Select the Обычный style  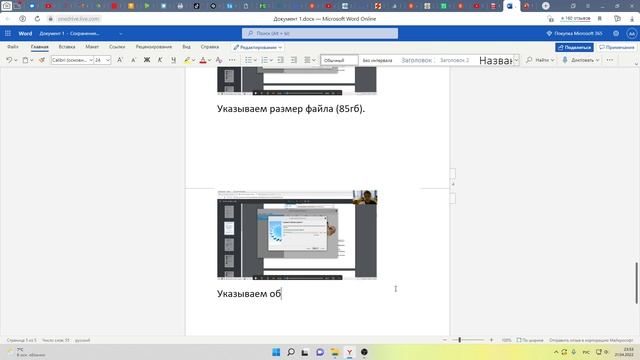point(339,60)
